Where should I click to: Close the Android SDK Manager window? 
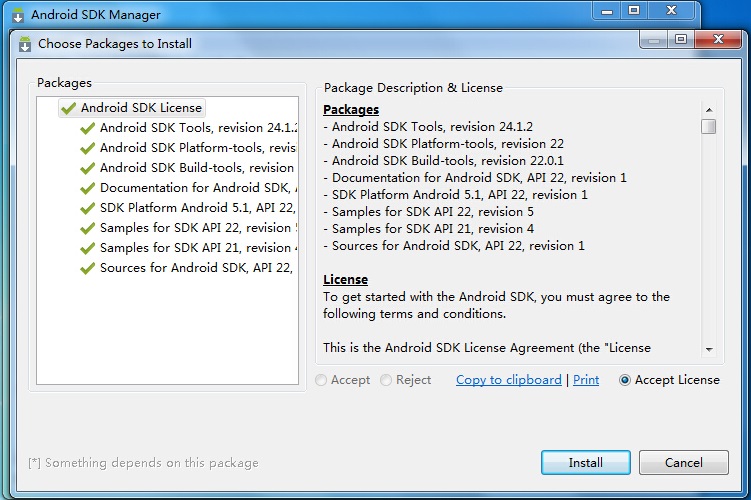pos(671,11)
